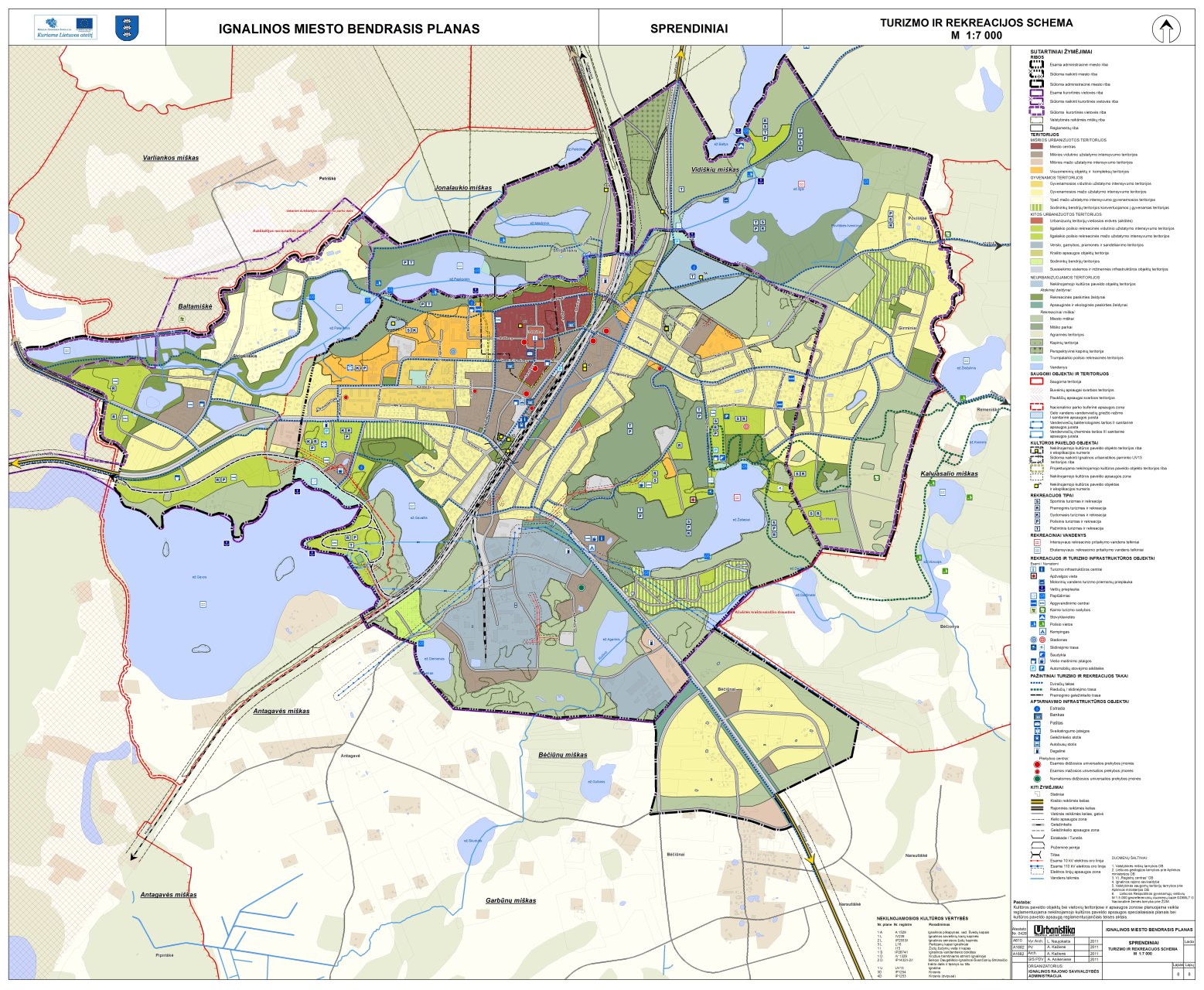This screenshot has height=990, width=1204.
Task: Click the Intensyvaus rekreacinio vandens telkiniai legend icon
Action: point(1037,542)
